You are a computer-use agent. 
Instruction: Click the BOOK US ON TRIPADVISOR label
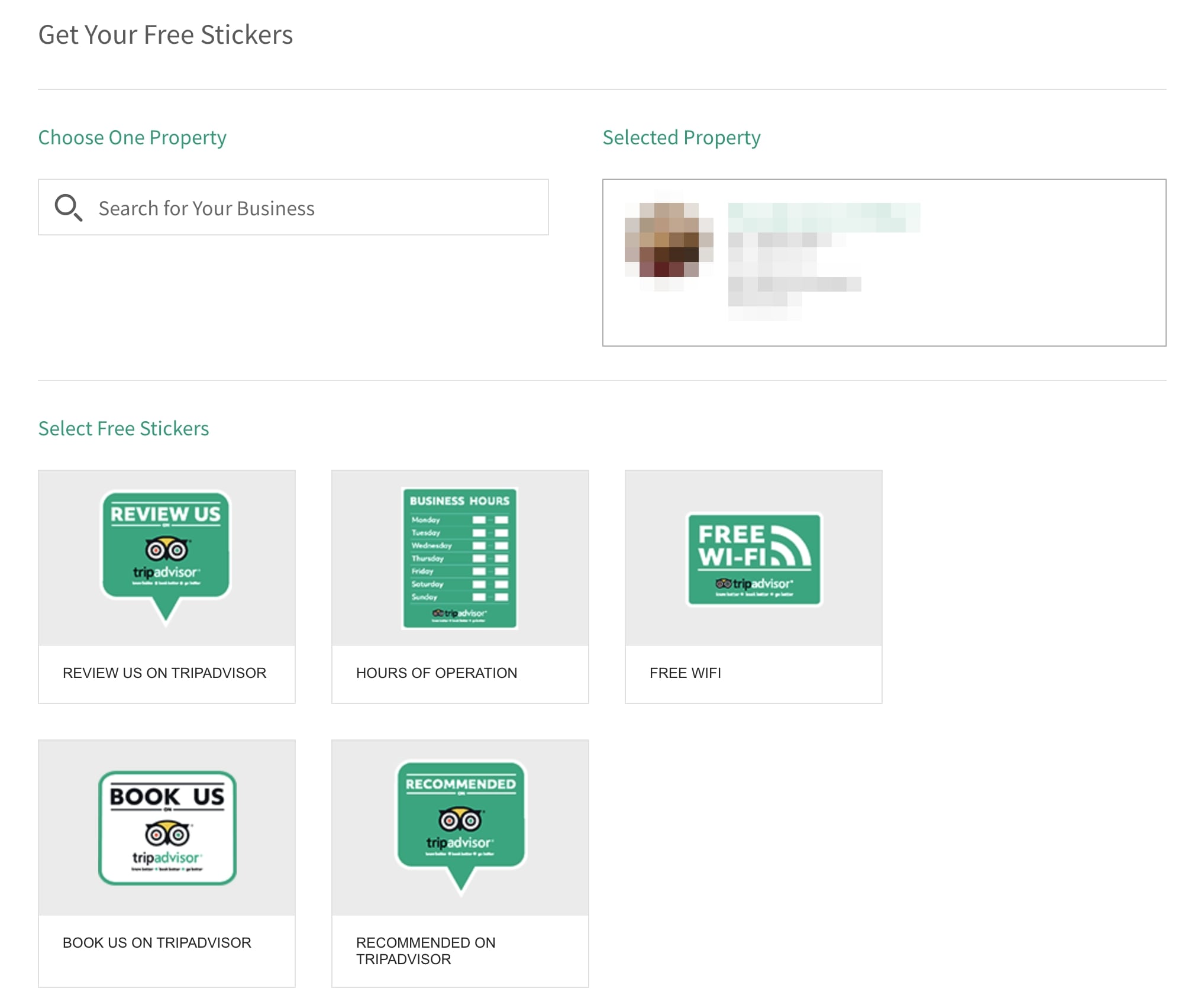(157, 943)
